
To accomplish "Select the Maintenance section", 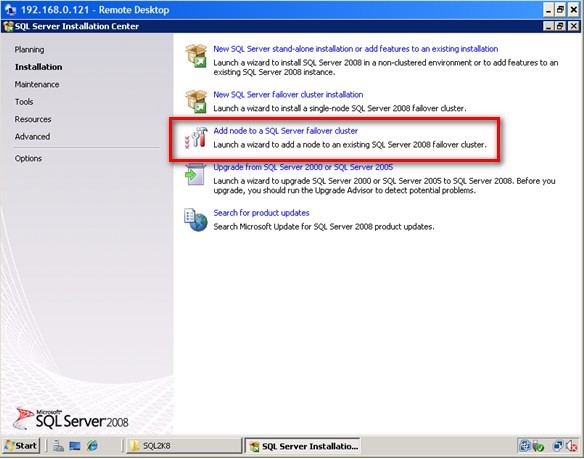I will tap(37, 85).
